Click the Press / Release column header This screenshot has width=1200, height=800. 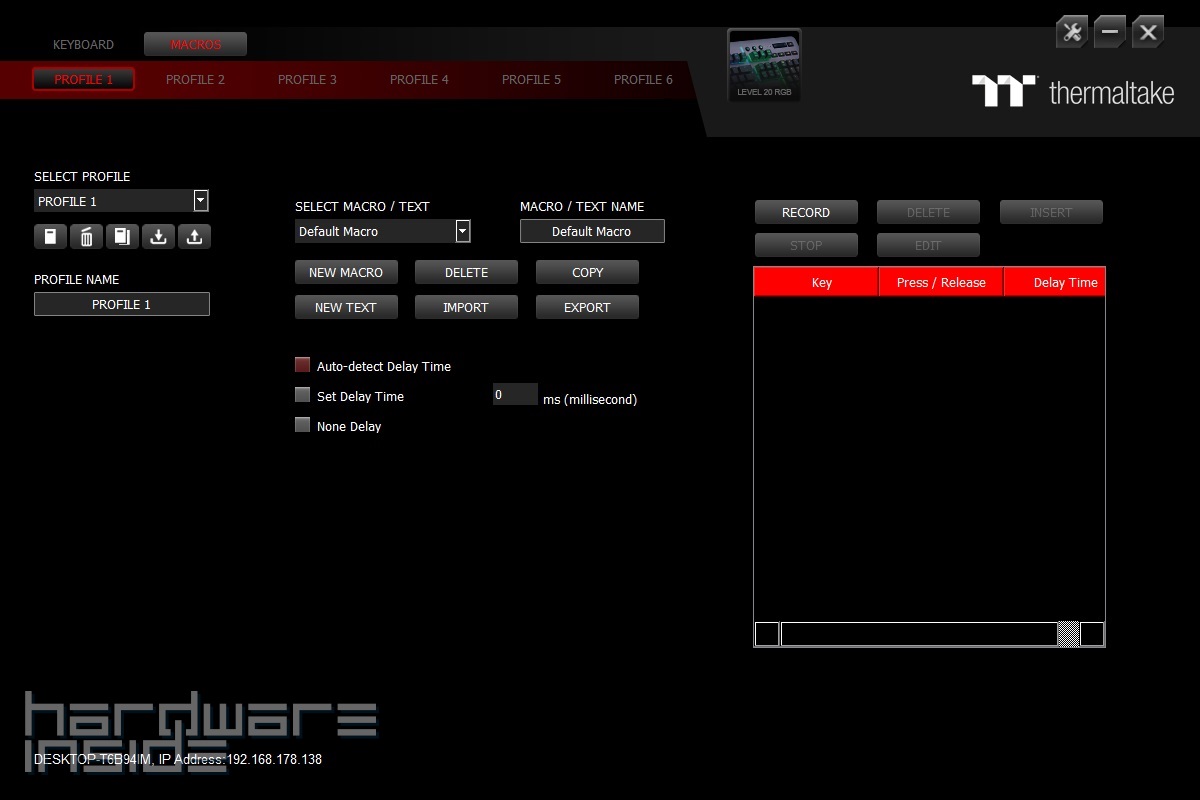941,282
